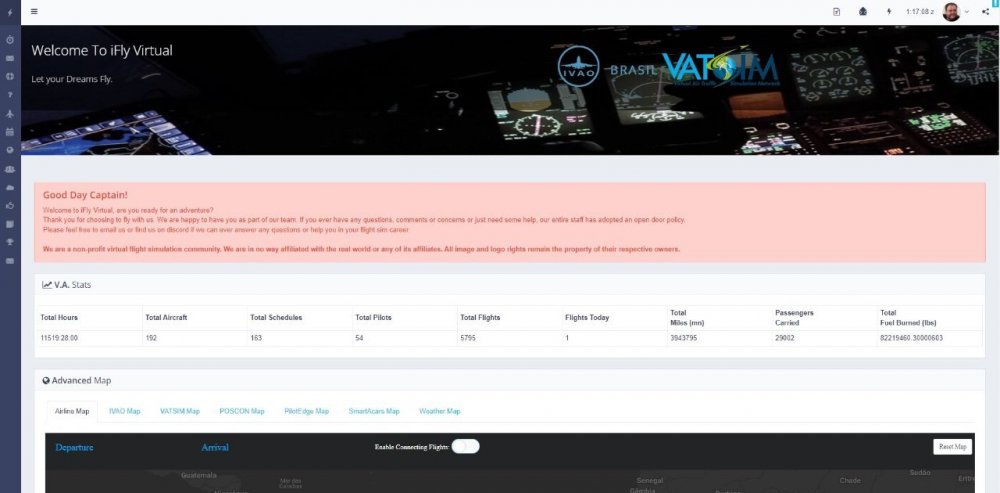Toggle Enable Connecting Flights switch
The width and height of the screenshot is (1000, 493).
coord(465,447)
